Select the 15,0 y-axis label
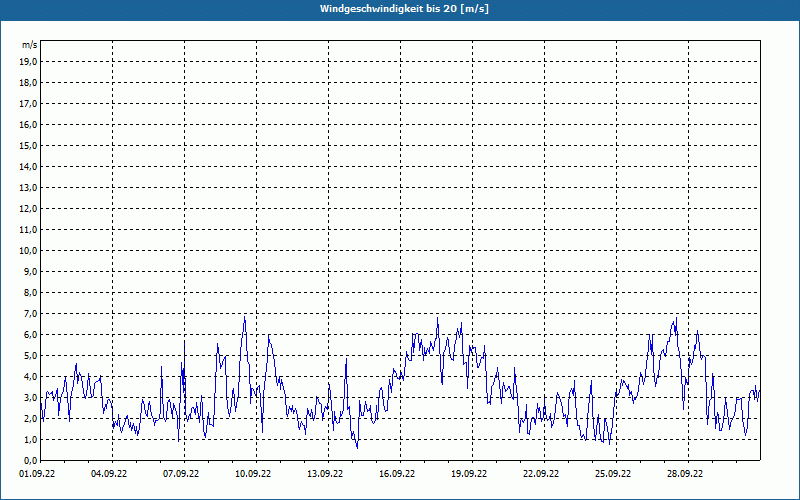The height and width of the screenshot is (500, 800). pyautogui.click(x=29, y=145)
